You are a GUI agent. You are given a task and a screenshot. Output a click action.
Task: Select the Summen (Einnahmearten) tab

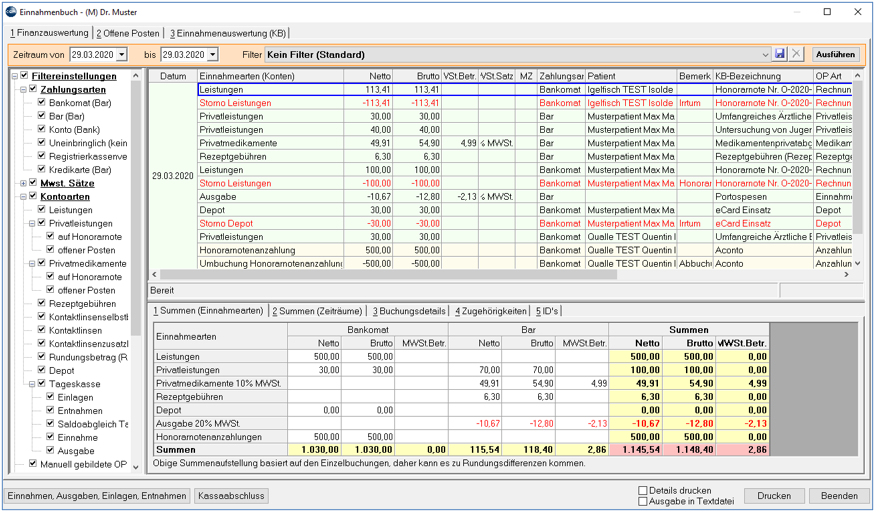point(208,311)
